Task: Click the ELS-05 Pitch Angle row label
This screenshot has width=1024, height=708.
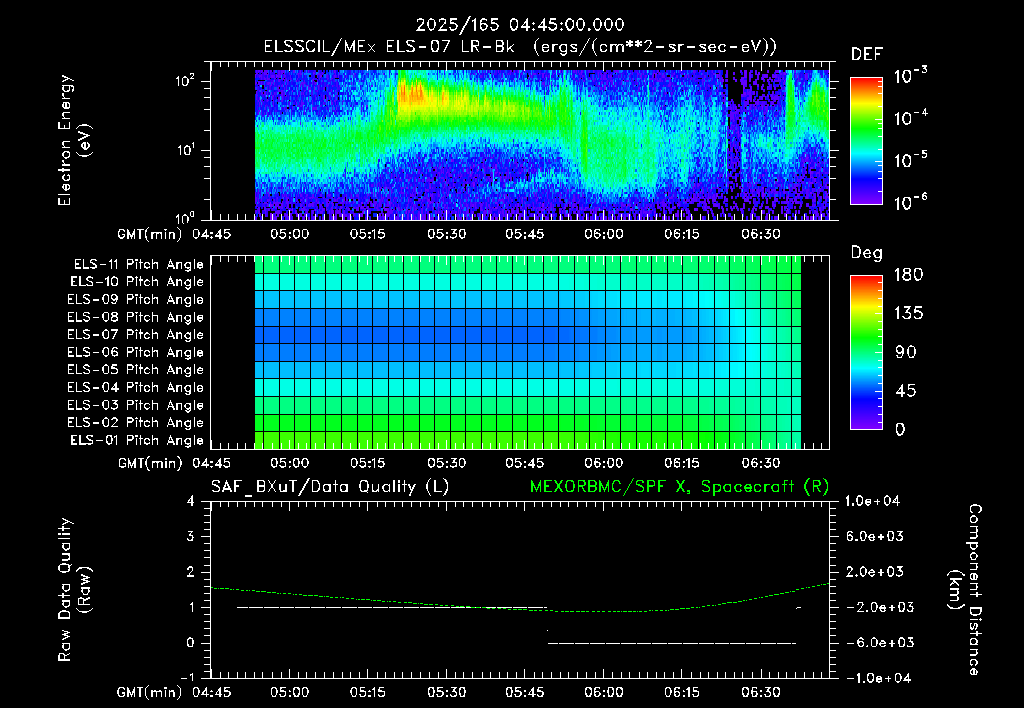Action: (136, 370)
